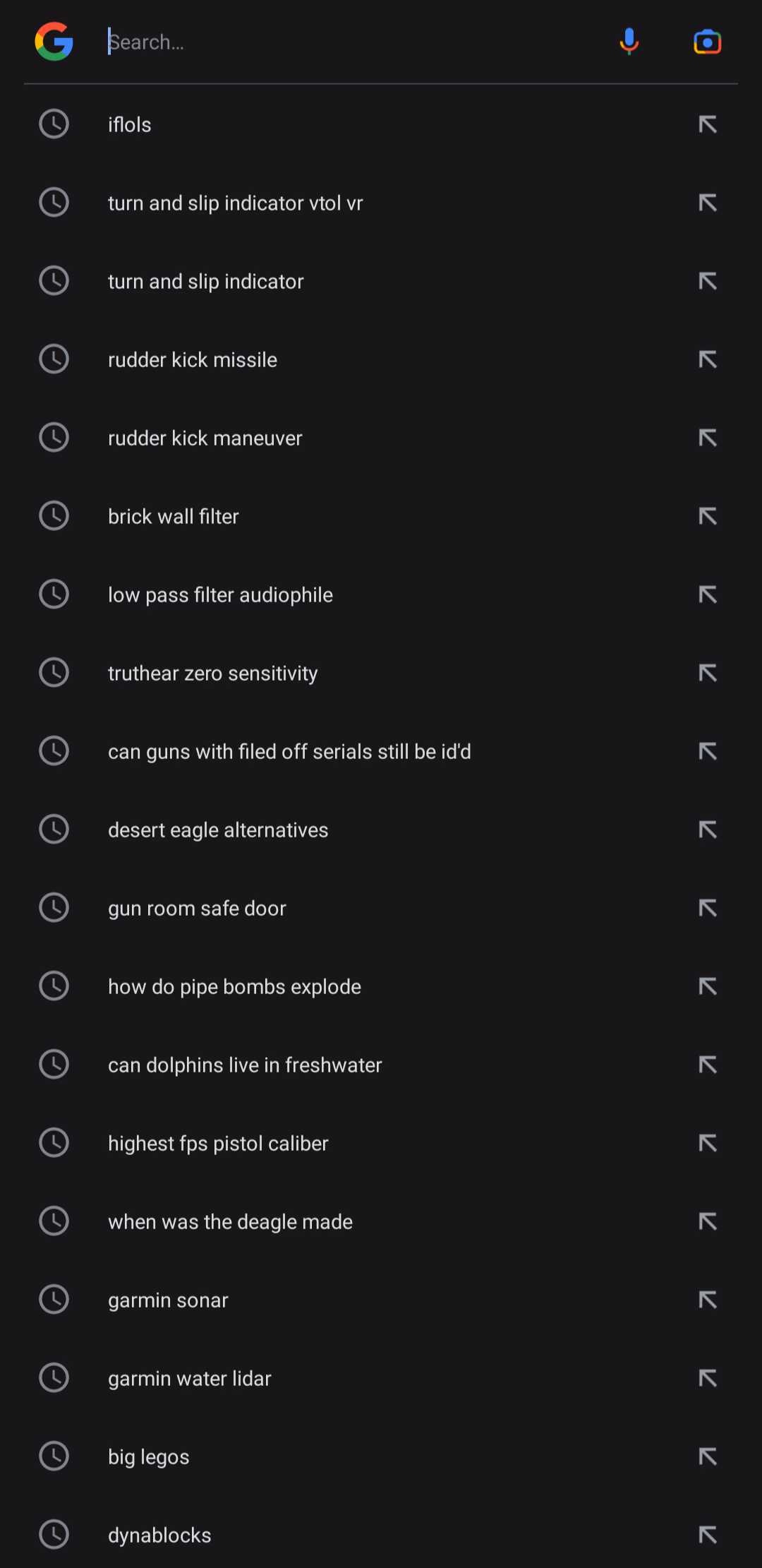Open Google Lens camera search
Screen dimensions: 762x1568
pyautogui.click(x=707, y=42)
